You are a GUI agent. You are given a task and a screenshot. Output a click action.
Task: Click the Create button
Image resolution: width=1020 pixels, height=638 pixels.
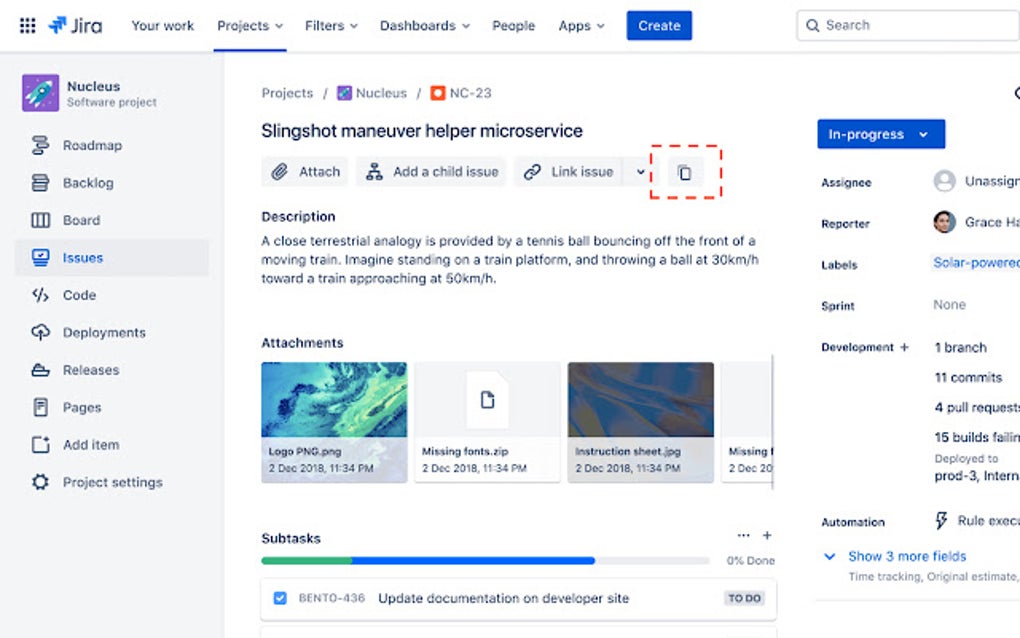pyautogui.click(x=658, y=25)
